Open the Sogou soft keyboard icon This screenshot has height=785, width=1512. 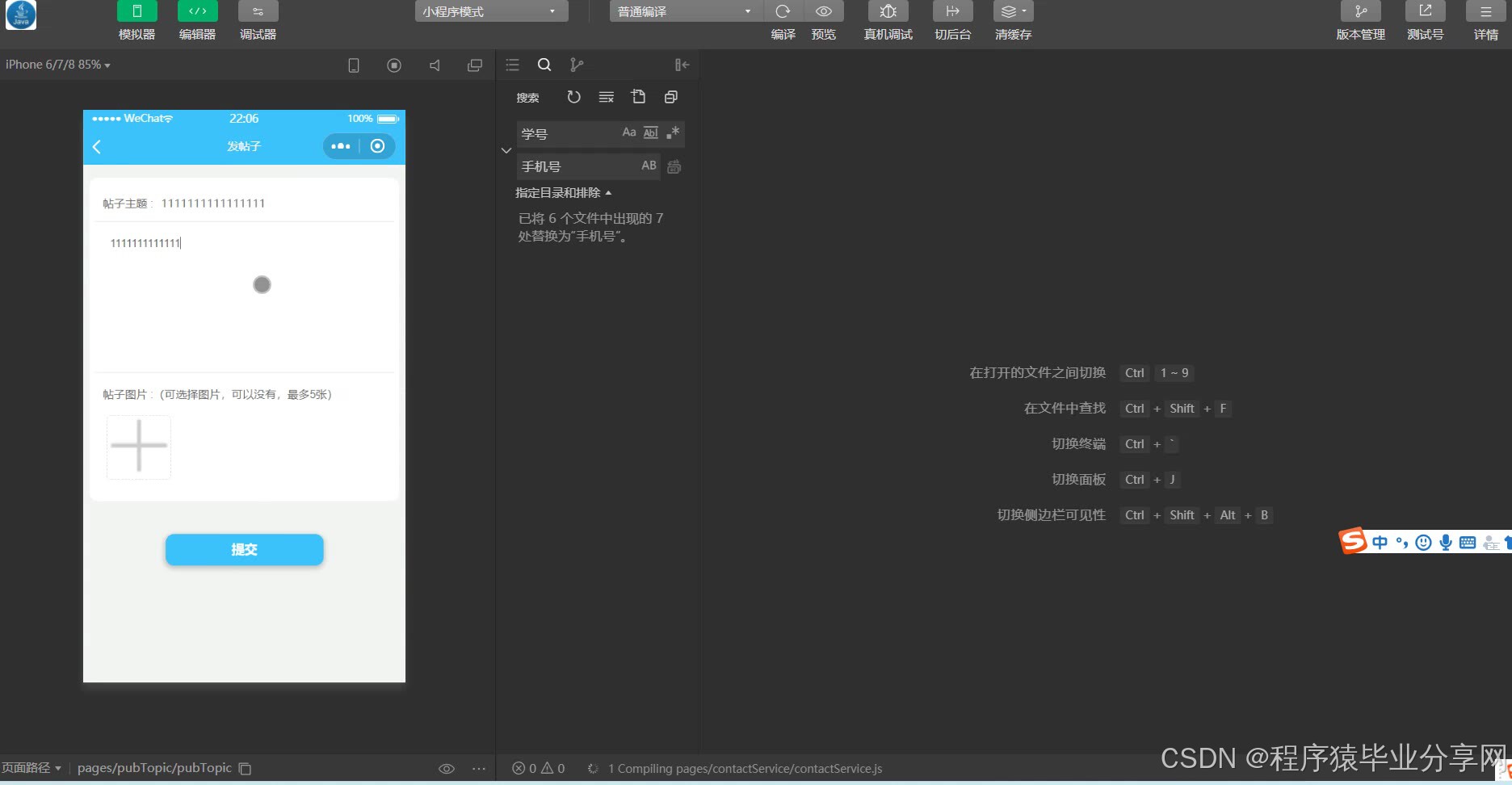[1468, 543]
